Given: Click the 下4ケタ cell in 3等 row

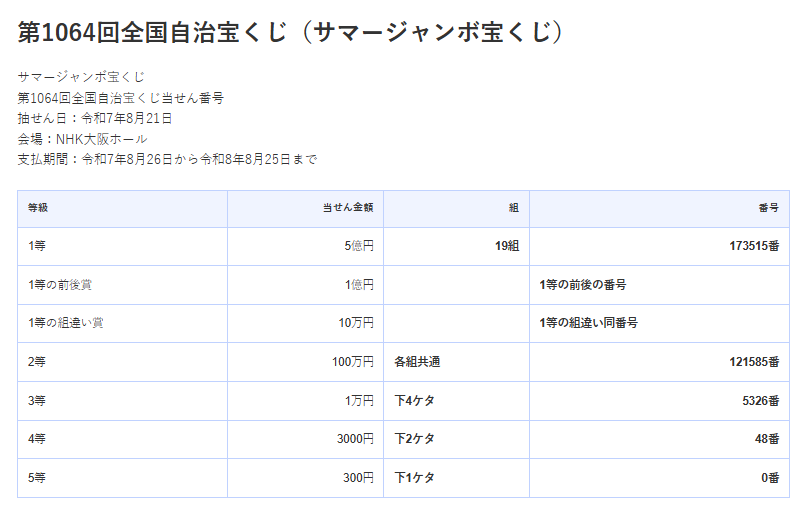Looking at the screenshot, I should coord(414,401).
